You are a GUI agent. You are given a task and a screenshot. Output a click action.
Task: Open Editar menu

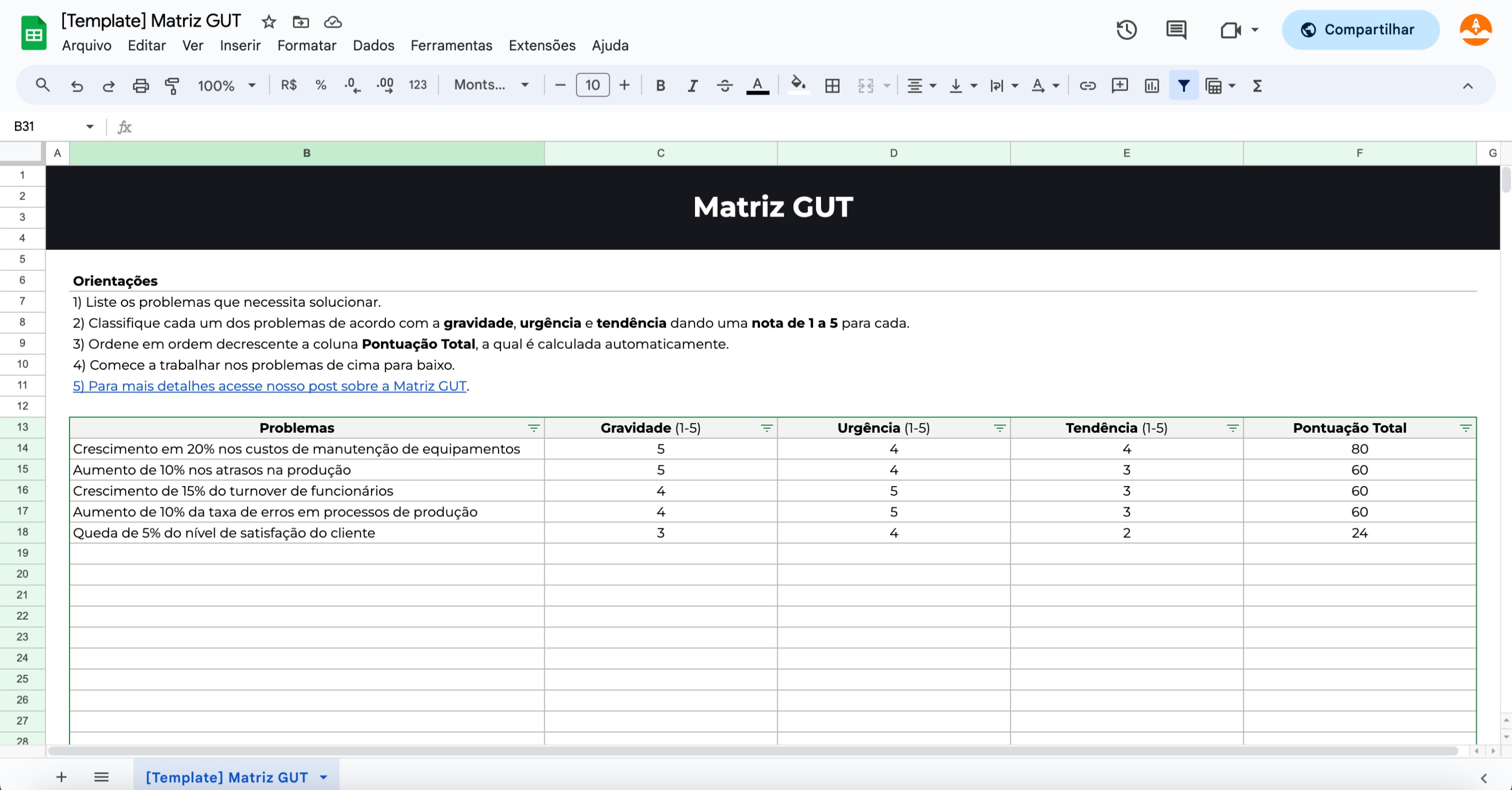point(147,45)
